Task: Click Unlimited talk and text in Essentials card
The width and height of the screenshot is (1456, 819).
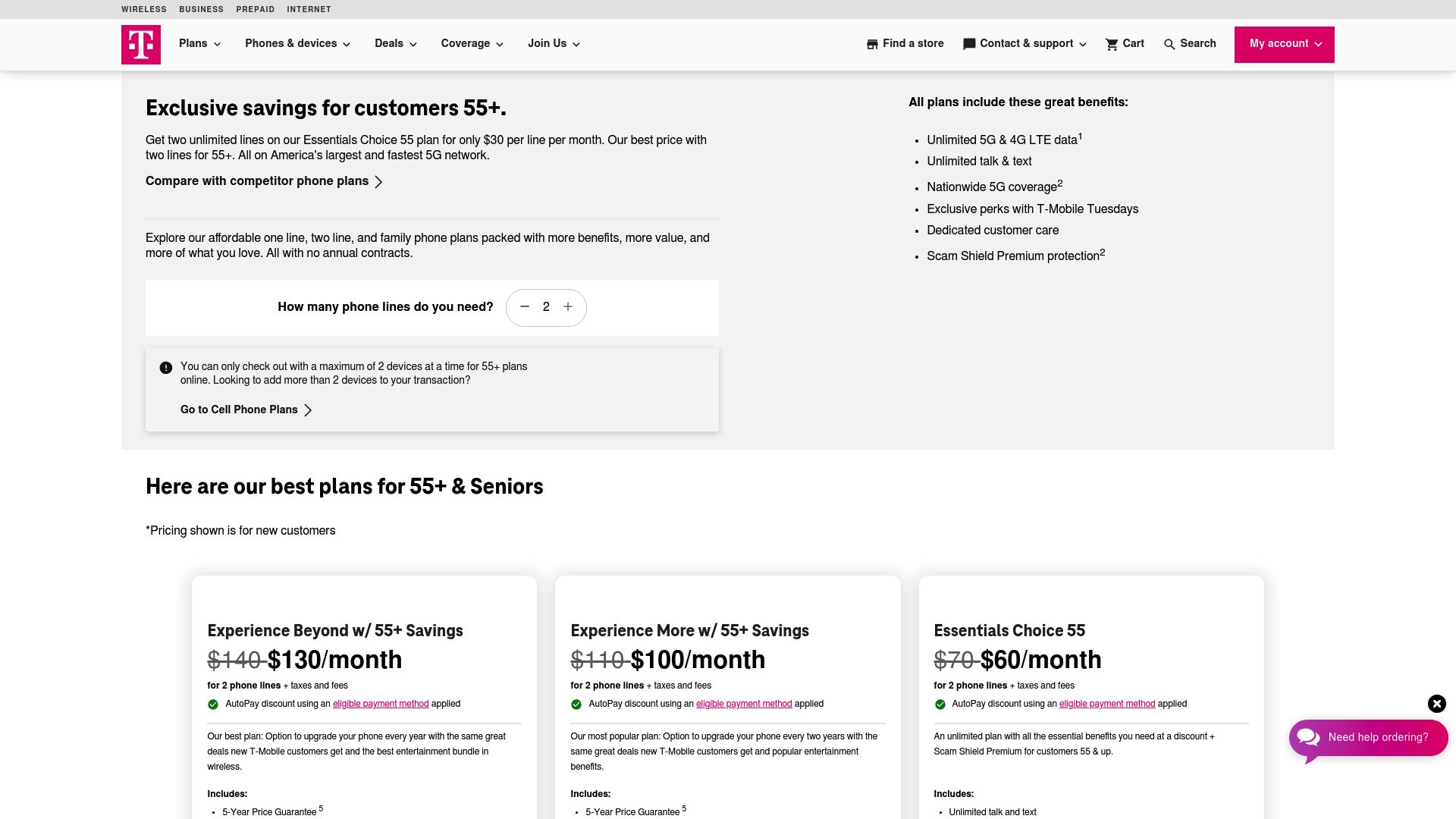Action: click(x=993, y=812)
